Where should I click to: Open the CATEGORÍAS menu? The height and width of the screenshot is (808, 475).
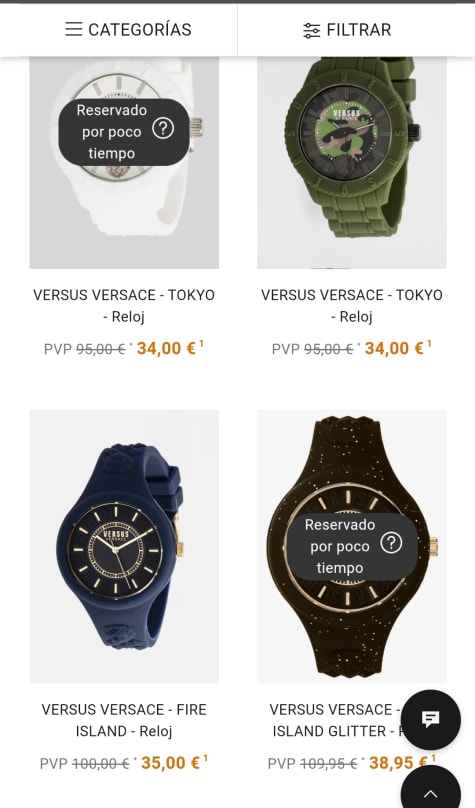[128, 30]
